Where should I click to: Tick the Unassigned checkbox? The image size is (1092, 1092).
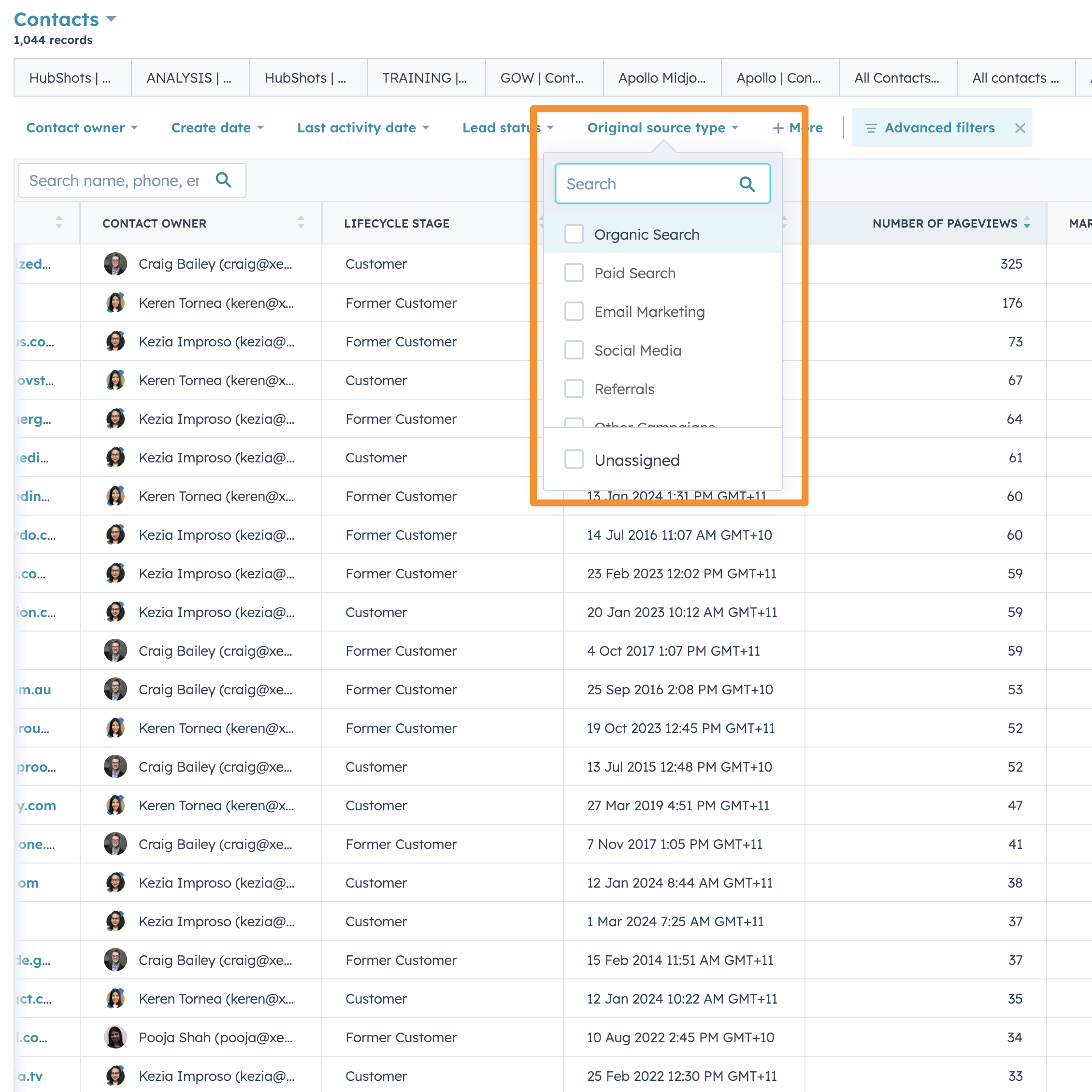click(574, 460)
